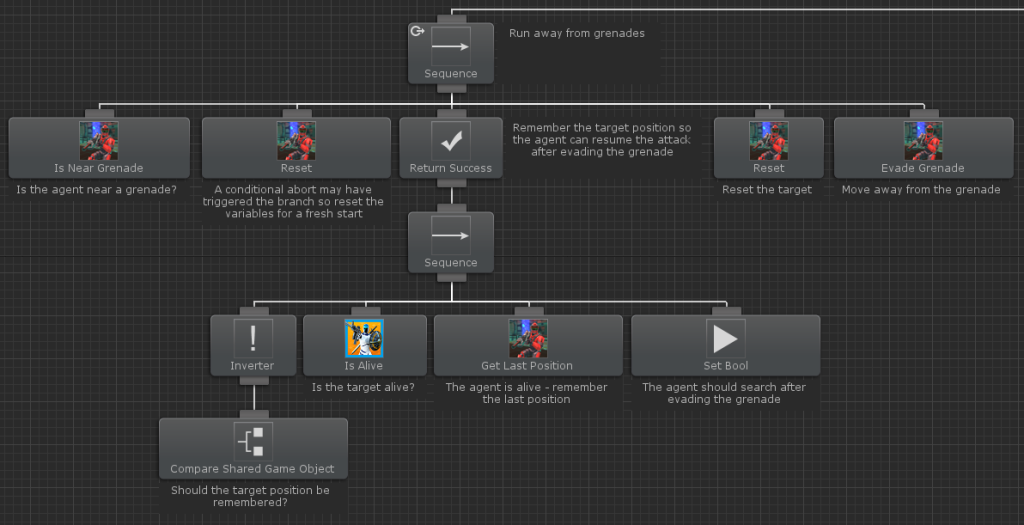Click the 'Compare Shared Game Object' label
This screenshot has height=525, width=1024.
pyautogui.click(x=252, y=469)
